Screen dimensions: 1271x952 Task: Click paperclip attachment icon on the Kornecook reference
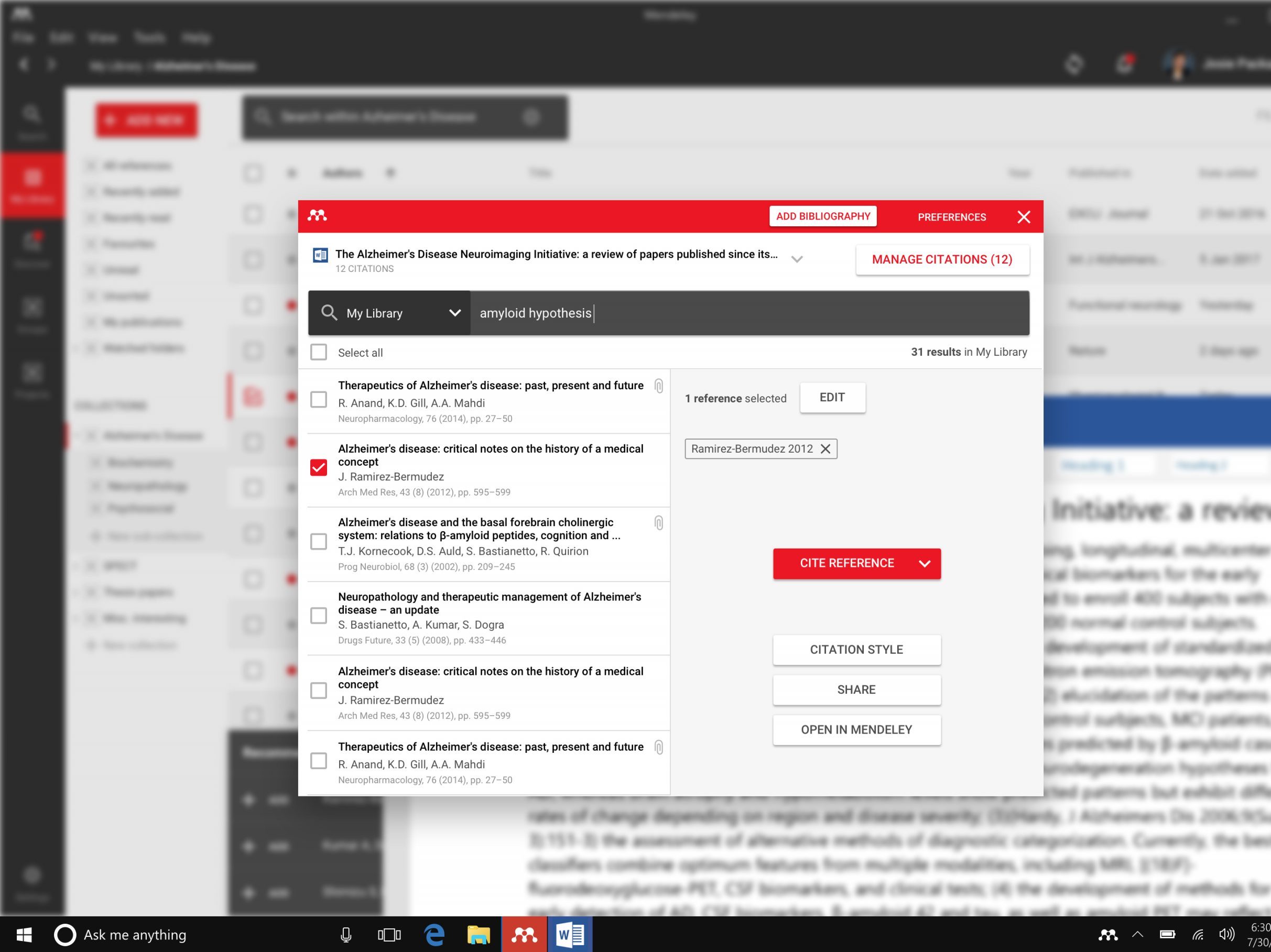pyautogui.click(x=658, y=523)
